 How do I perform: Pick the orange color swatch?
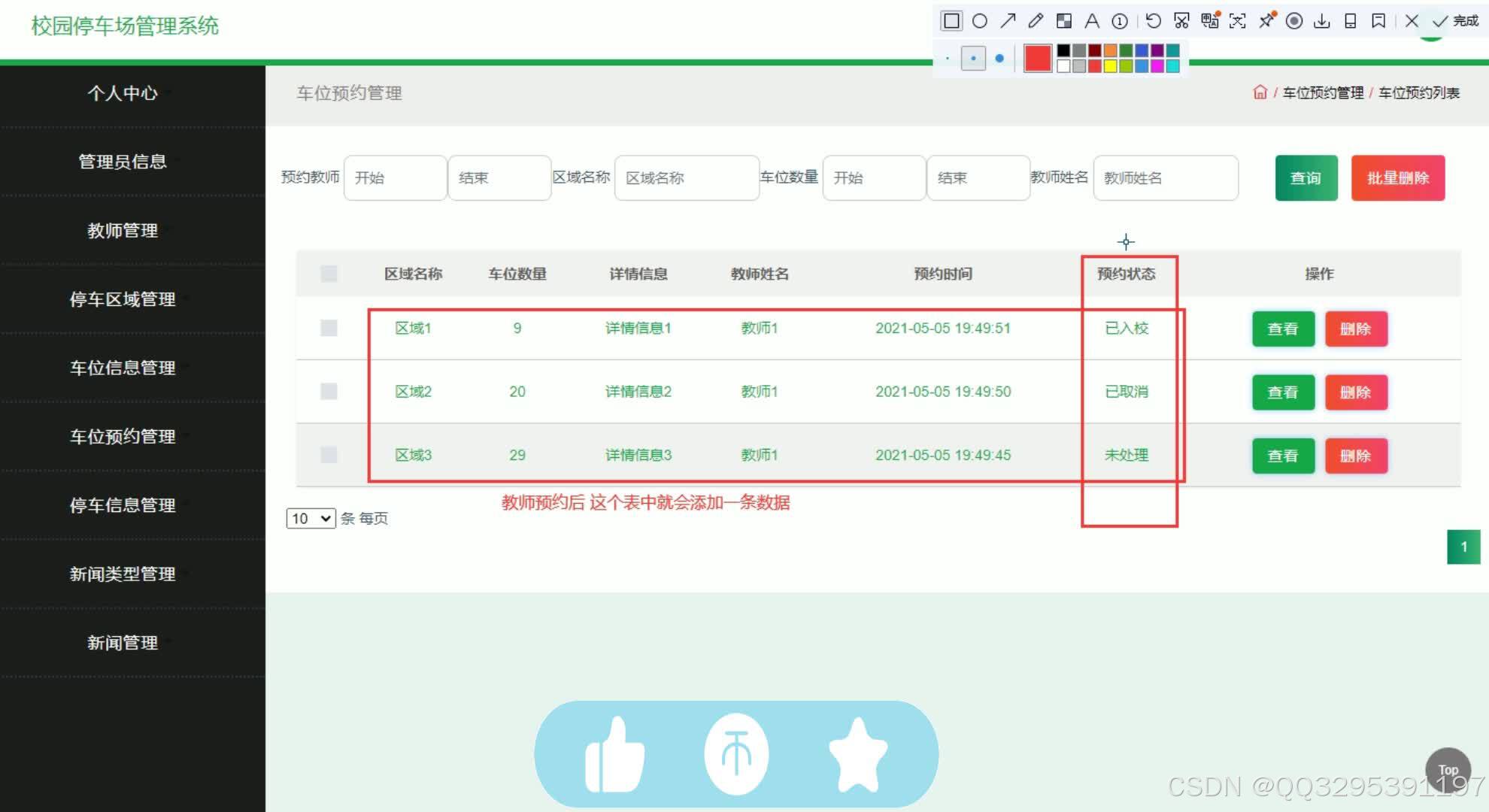1110,50
